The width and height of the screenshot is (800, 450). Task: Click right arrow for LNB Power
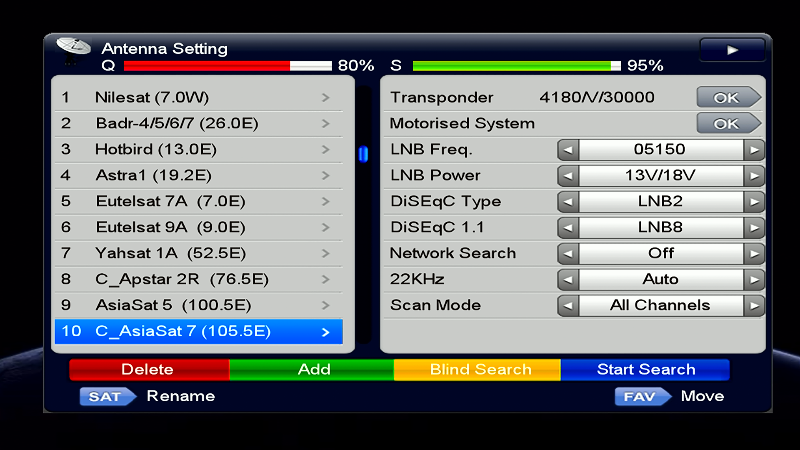[754, 176]
